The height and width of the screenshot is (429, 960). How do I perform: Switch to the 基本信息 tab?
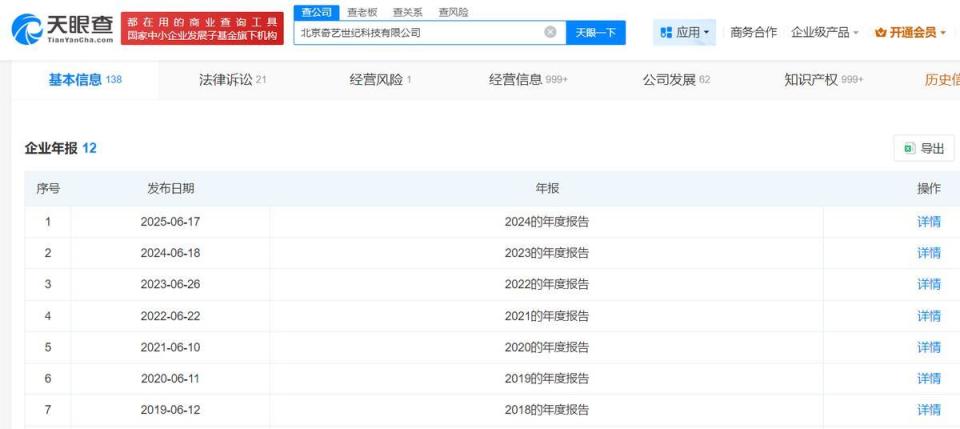84,80
